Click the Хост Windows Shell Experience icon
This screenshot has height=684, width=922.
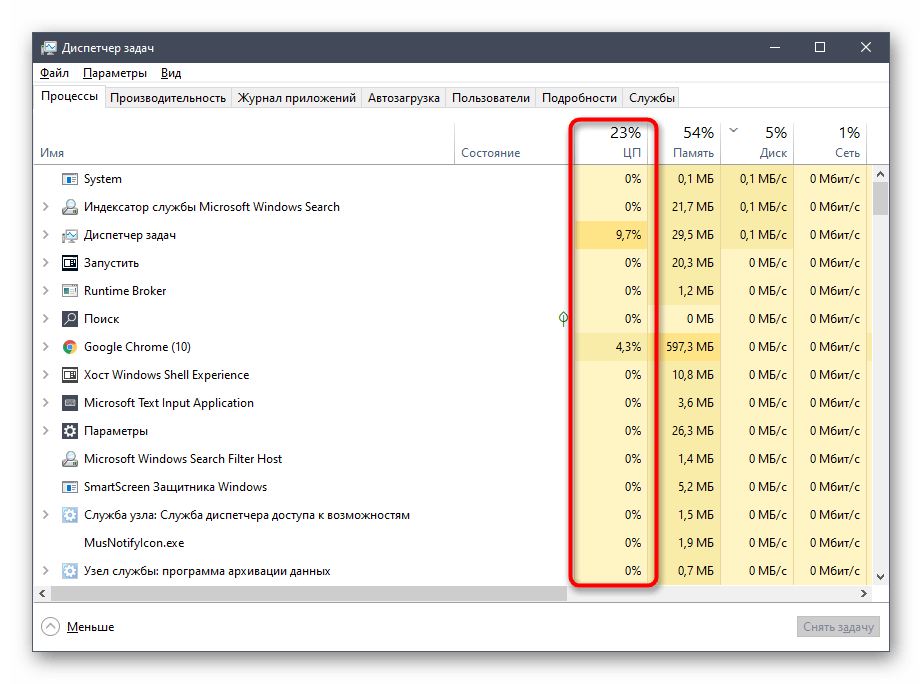[69, 375]
